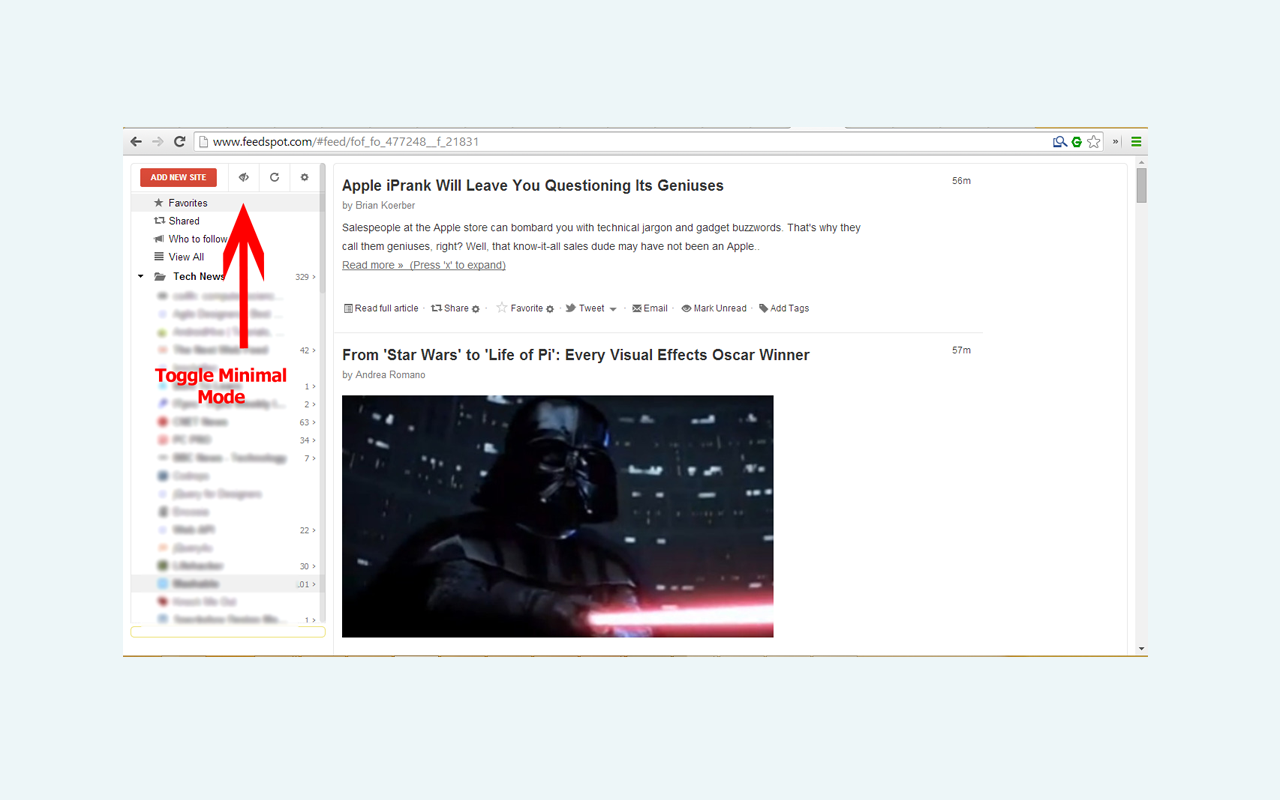Click the chevron beside the 42 count
Screen dimensions: 1280x800
pyautogui.click(x=314, y=351)
